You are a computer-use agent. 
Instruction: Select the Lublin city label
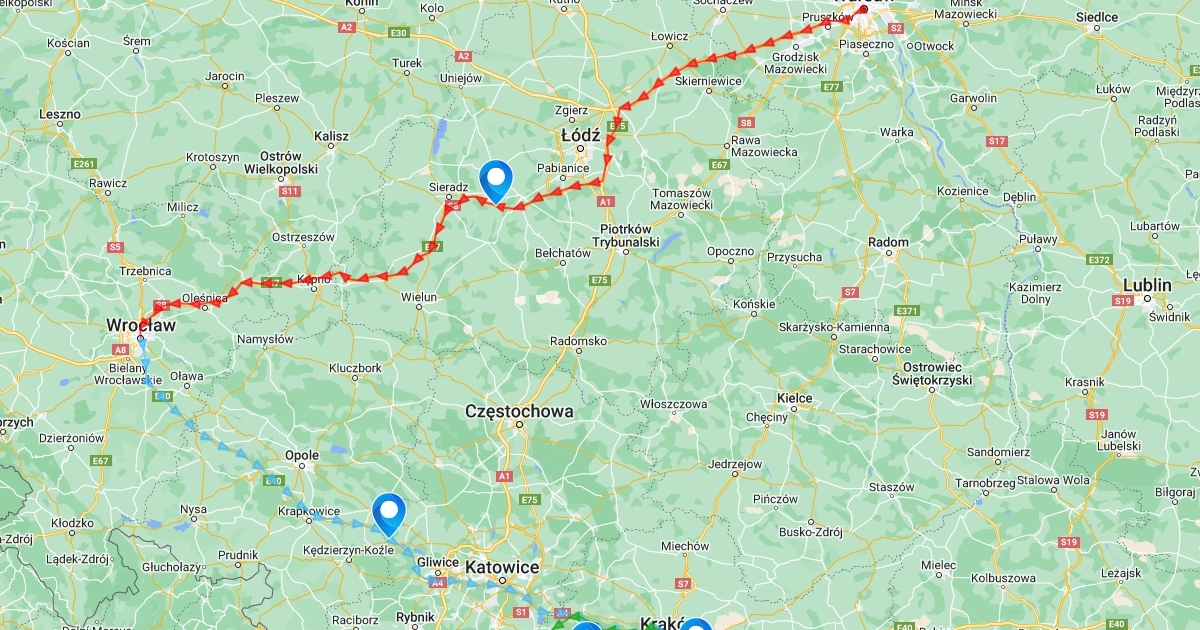[x=1147, y=284]
